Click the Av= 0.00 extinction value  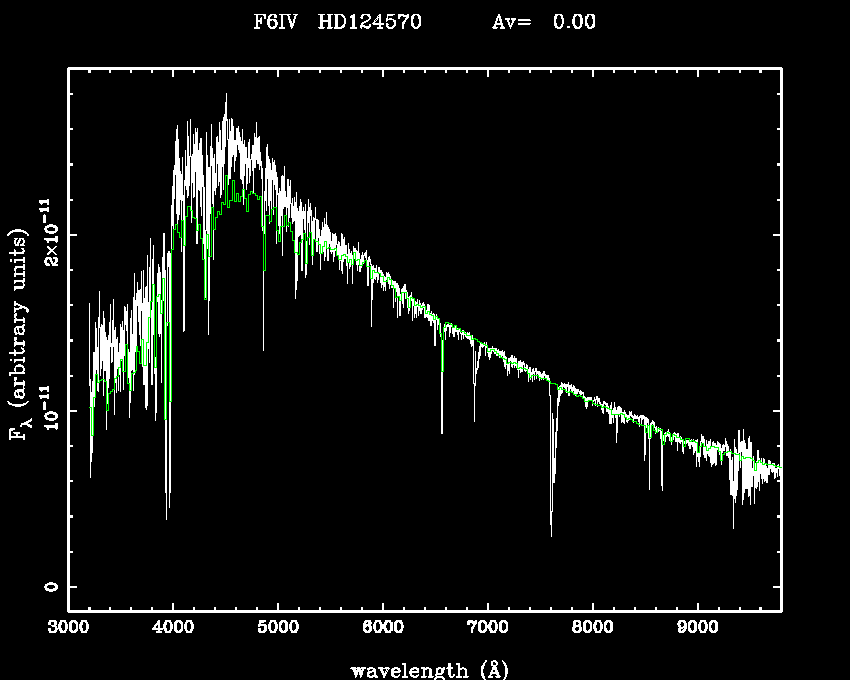544,22
